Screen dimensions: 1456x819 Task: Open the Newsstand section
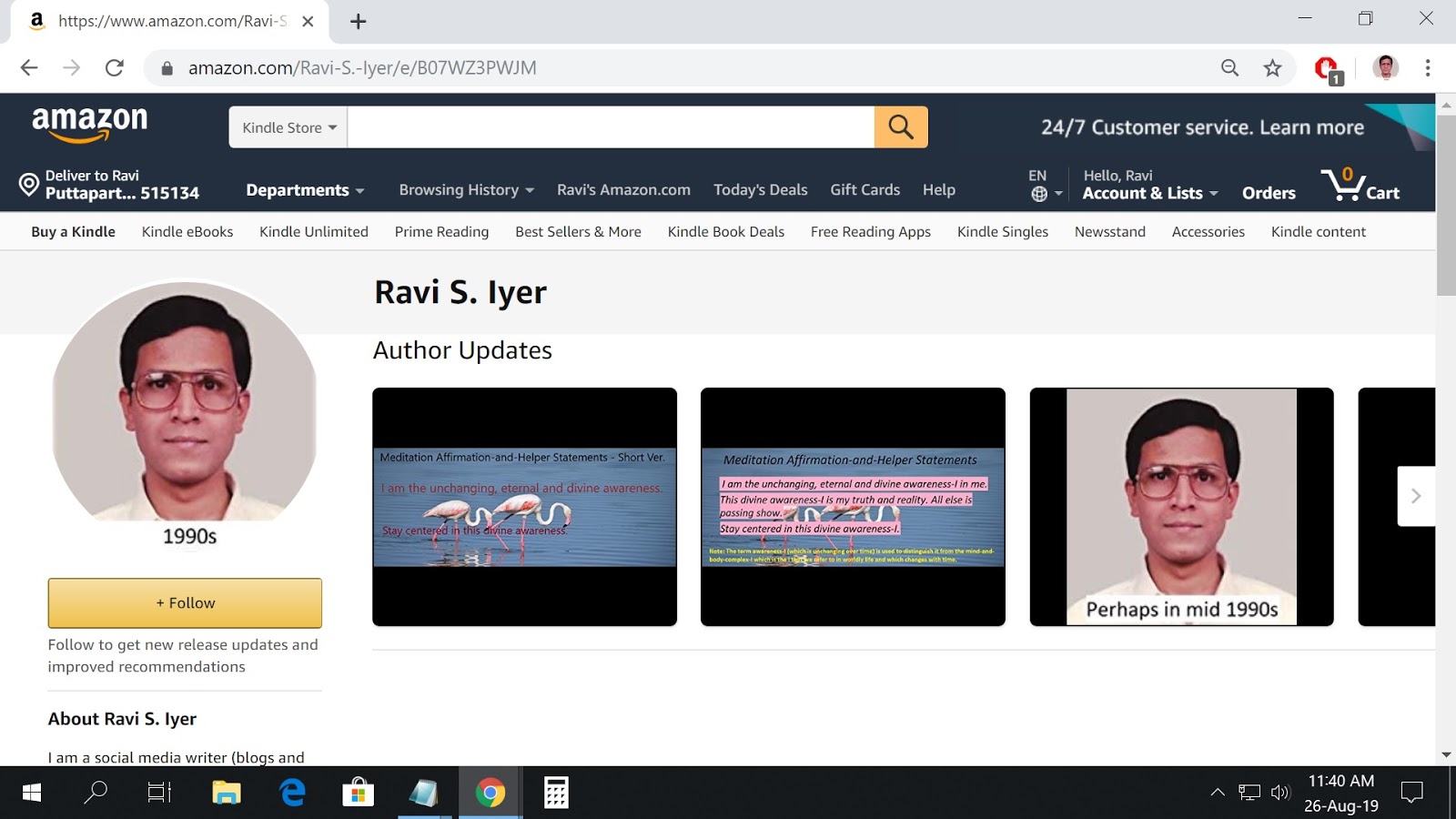point(1110,232)
